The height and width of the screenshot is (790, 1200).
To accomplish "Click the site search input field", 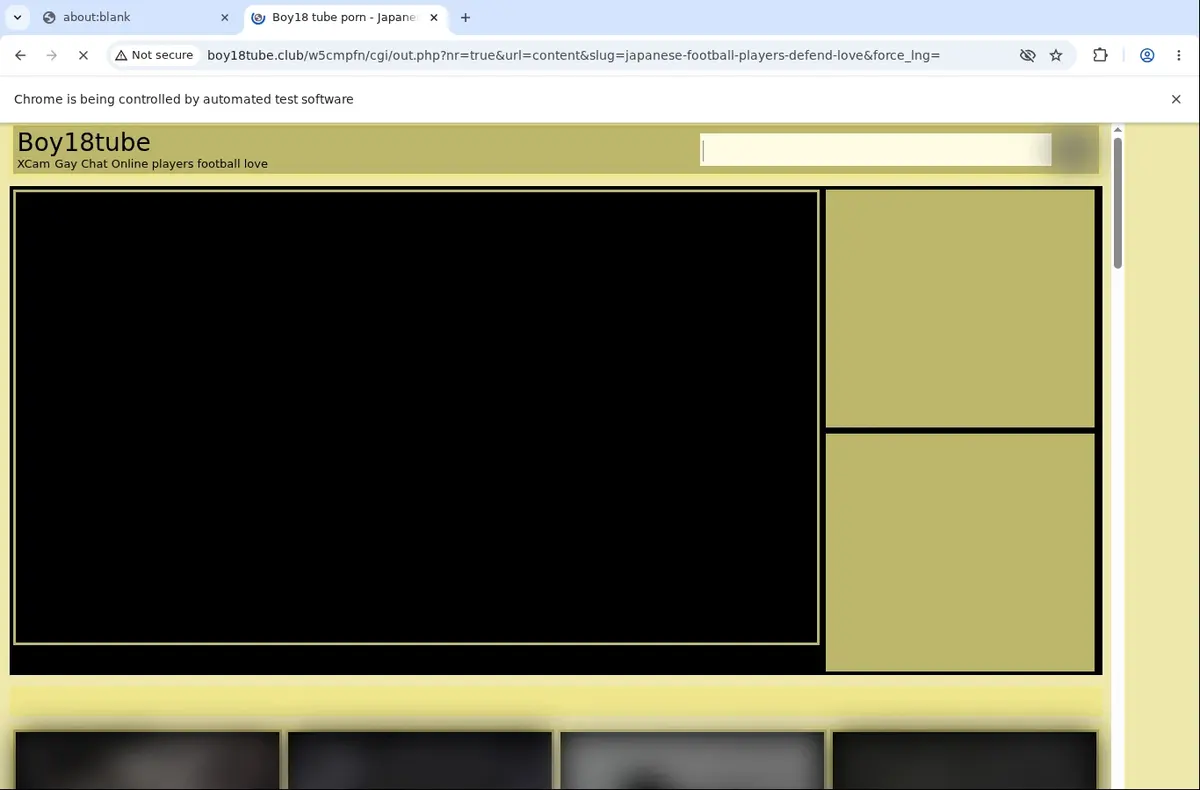I will coord(875,150).
